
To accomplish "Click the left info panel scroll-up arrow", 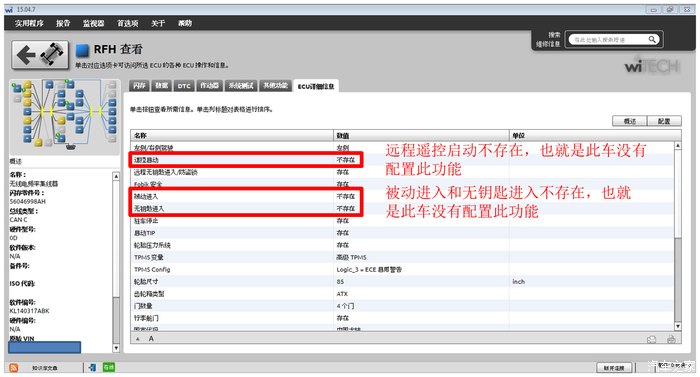I will pyautogui.click(x=116, y=176).
